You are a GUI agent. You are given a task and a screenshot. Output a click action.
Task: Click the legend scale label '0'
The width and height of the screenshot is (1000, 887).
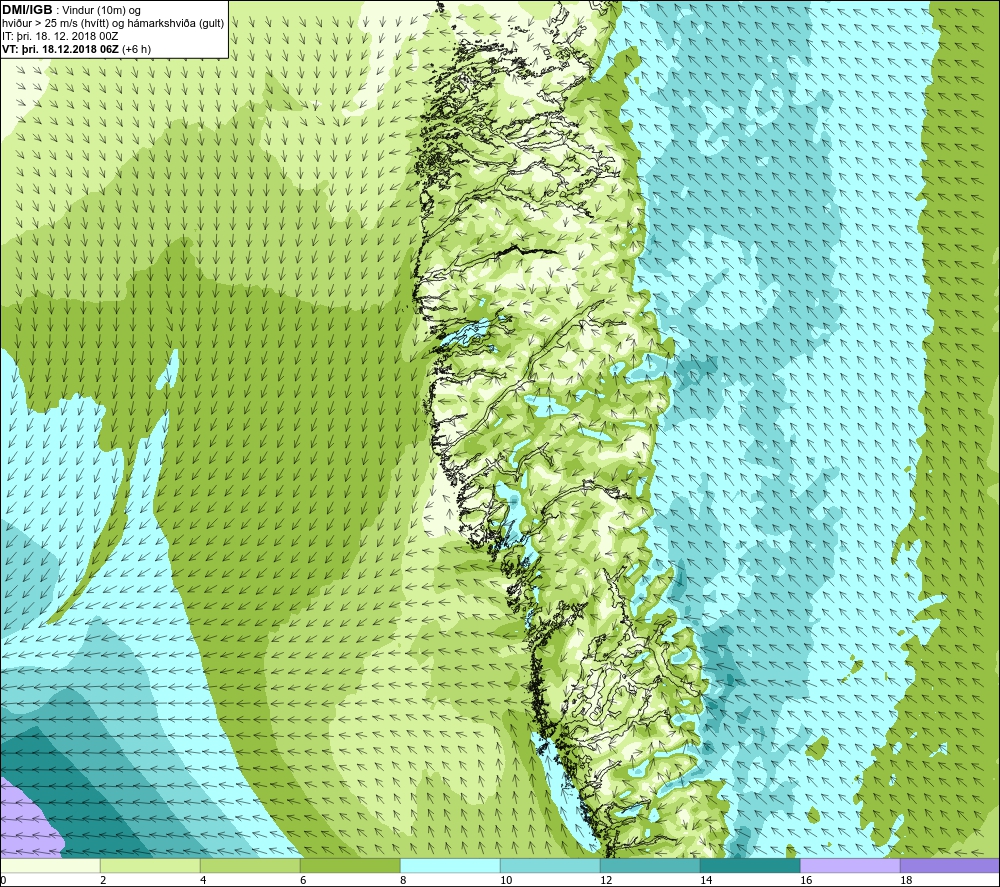[3, 881]
